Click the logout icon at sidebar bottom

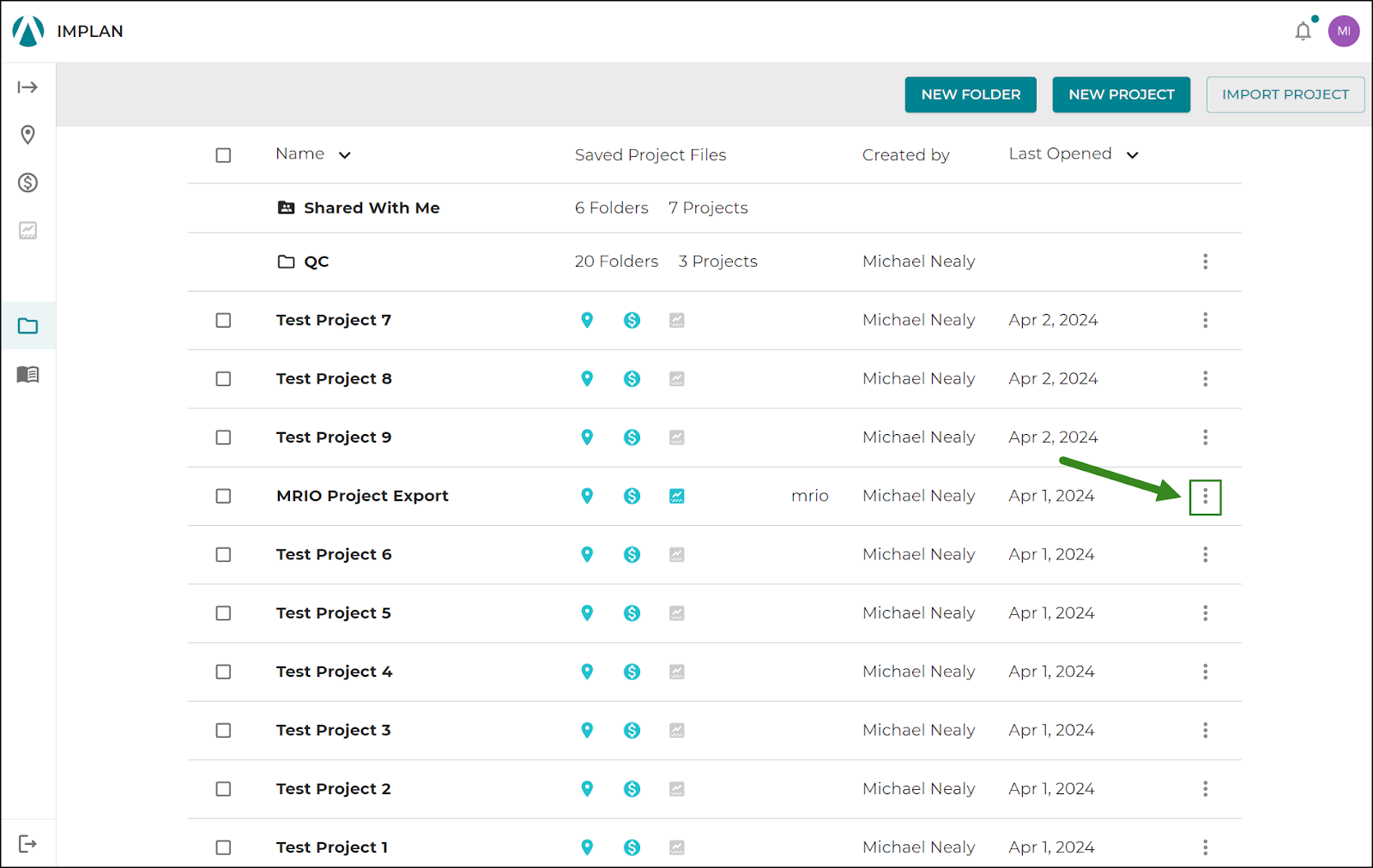28,843
